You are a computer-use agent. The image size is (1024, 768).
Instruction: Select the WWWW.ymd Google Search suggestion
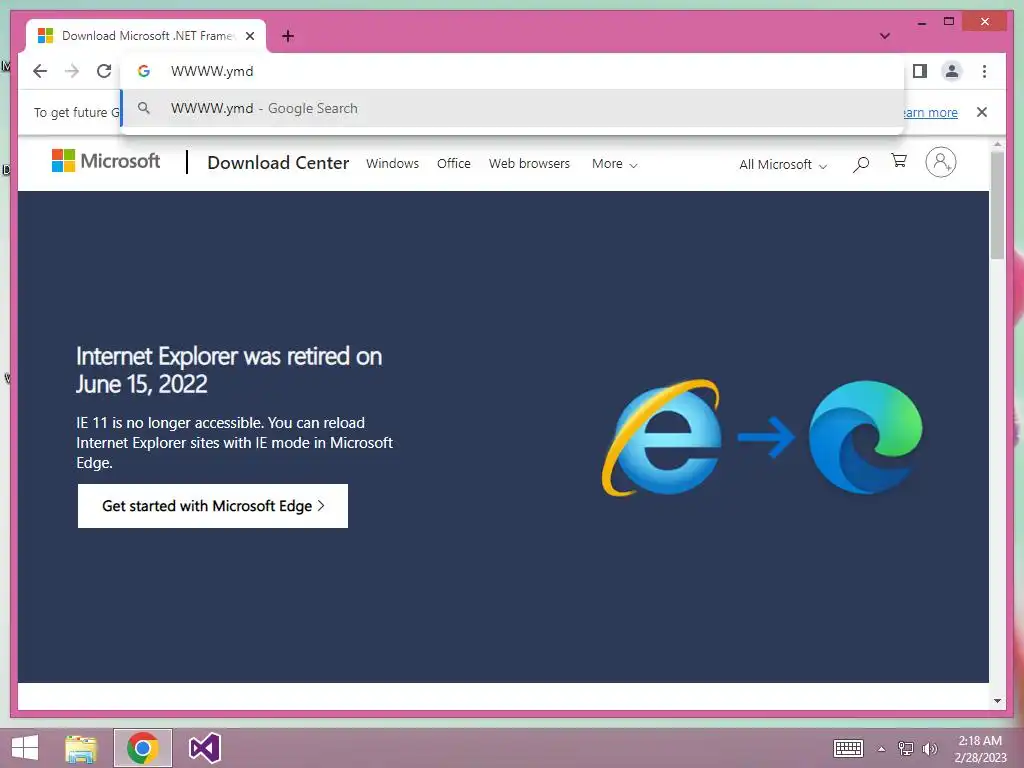point(512,108)
